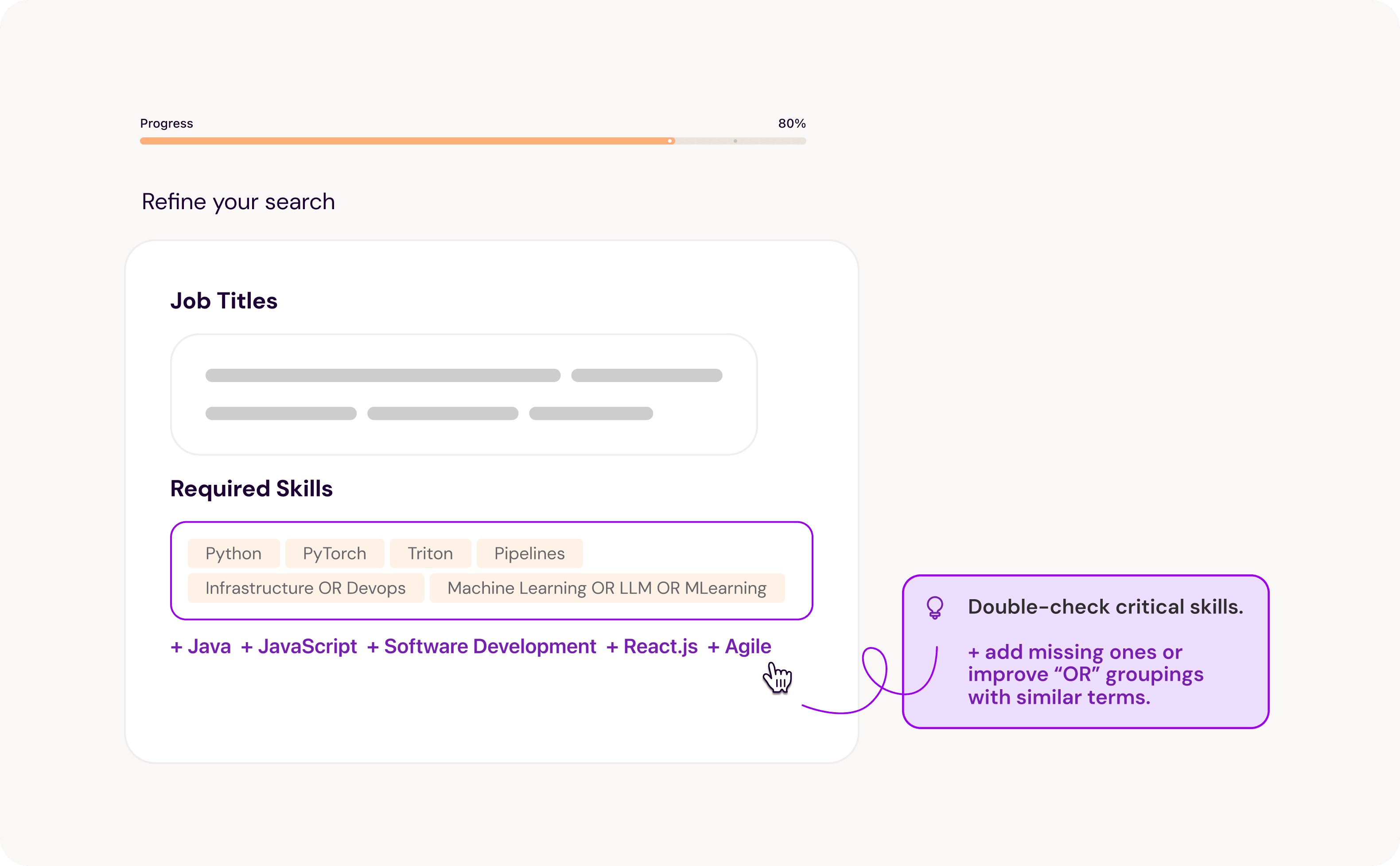Click the lightbulb tip icon

935,607
